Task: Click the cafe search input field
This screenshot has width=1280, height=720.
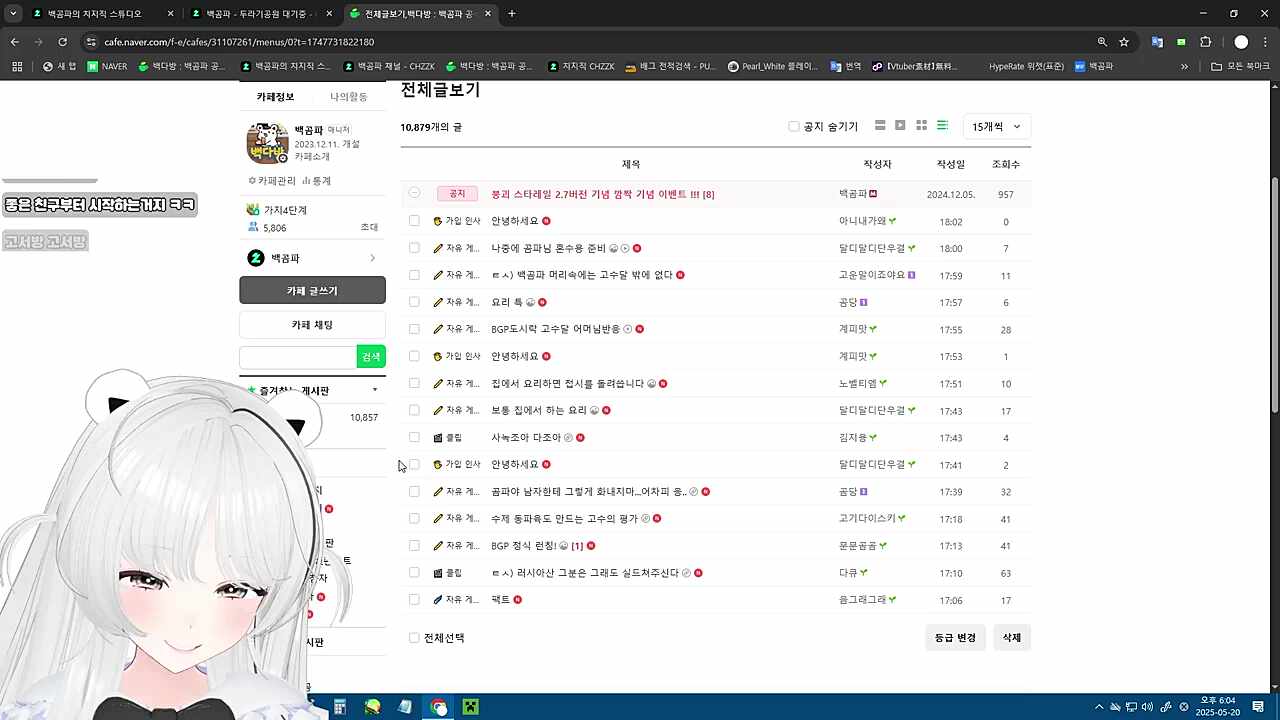Action: [298, 357]
